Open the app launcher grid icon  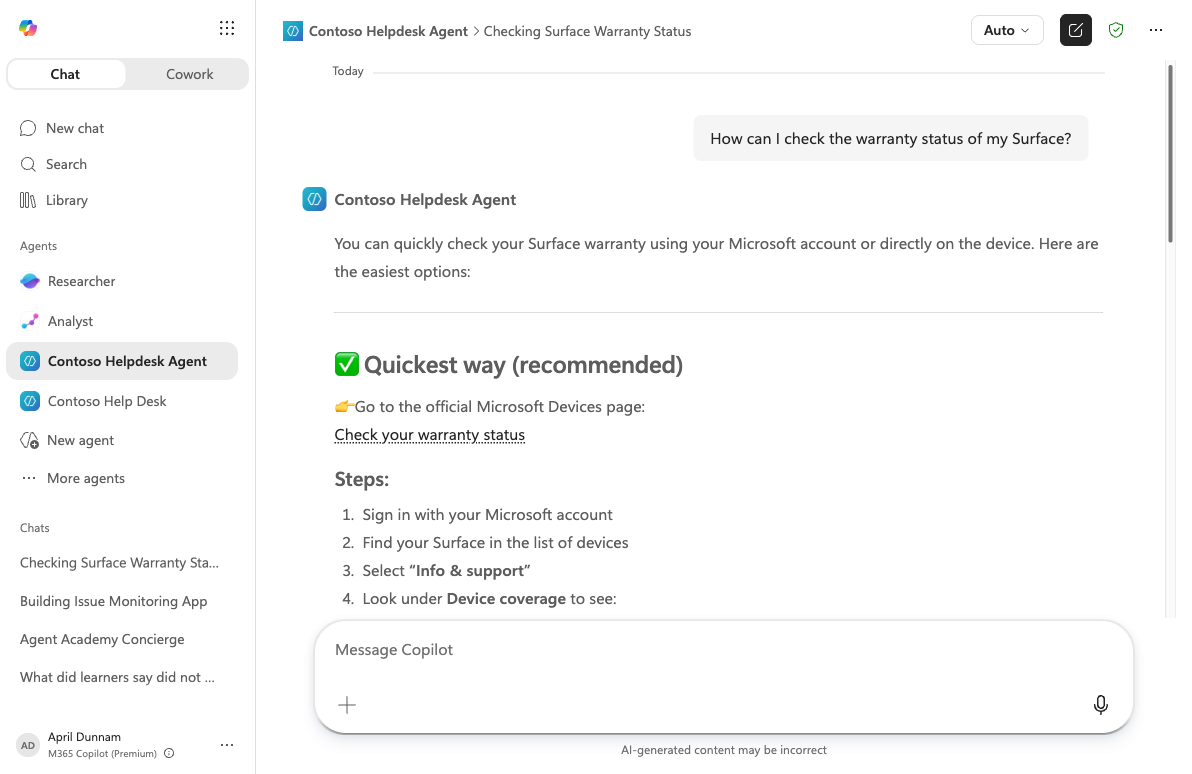pos(227,28)
